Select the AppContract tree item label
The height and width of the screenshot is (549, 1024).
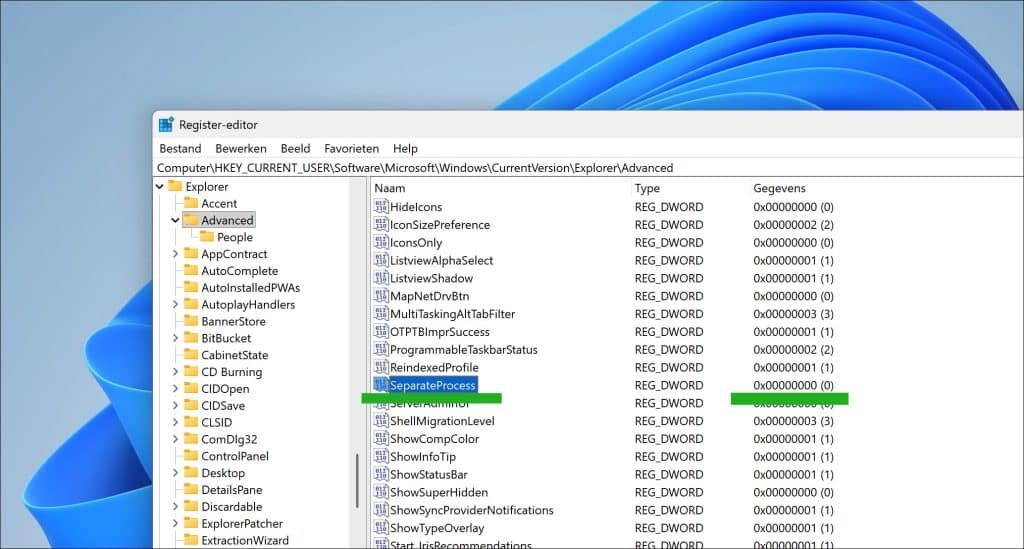234,254
